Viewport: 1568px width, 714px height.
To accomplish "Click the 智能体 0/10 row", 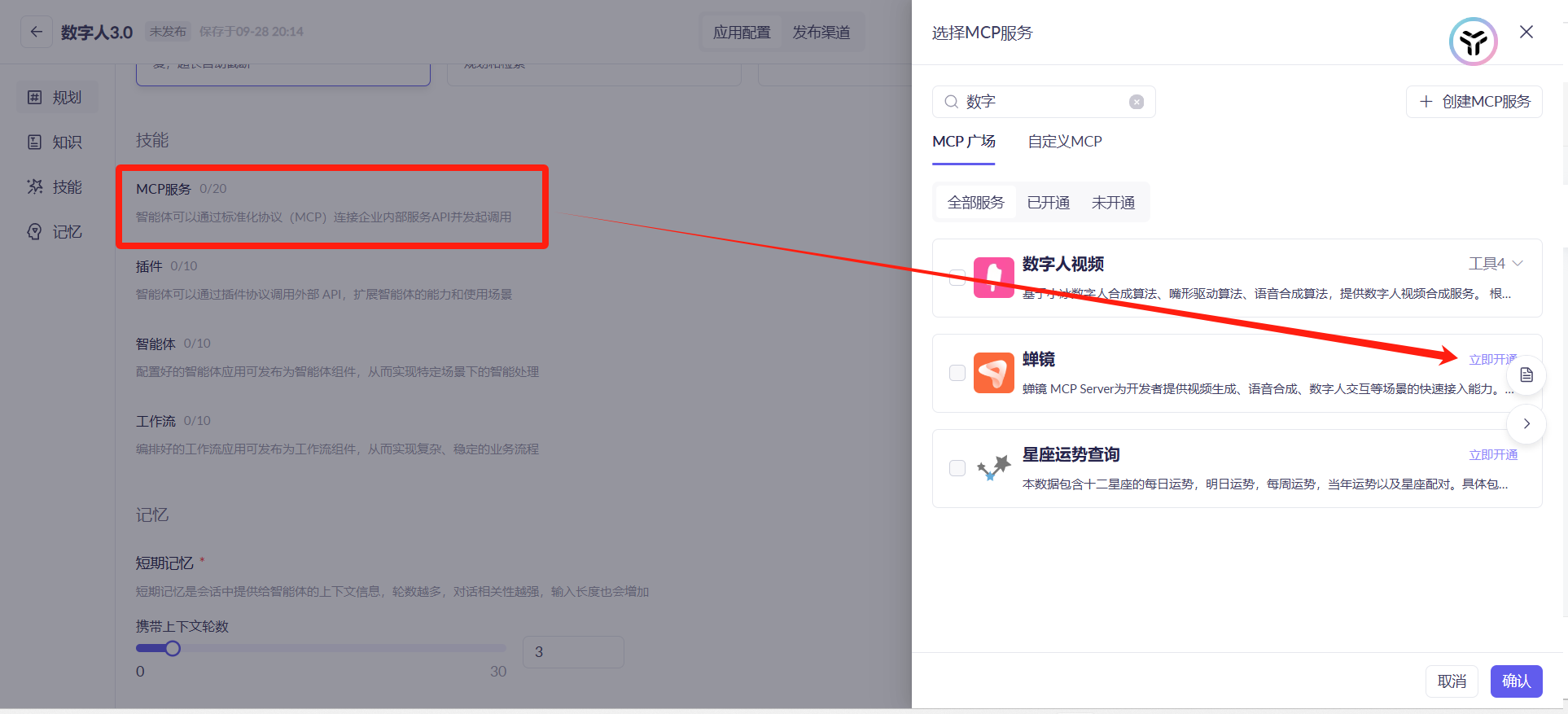I will coord(337,357).
